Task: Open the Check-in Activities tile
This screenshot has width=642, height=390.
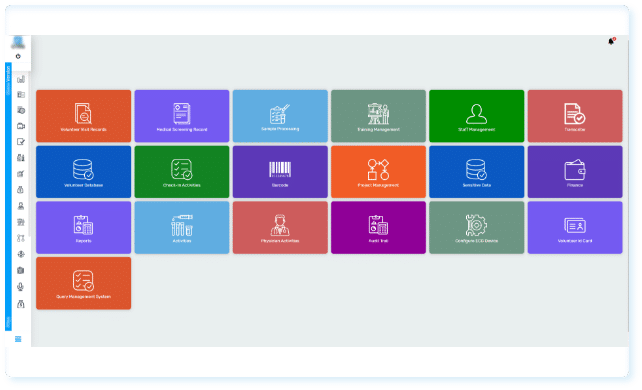Action: click(182, 172)
